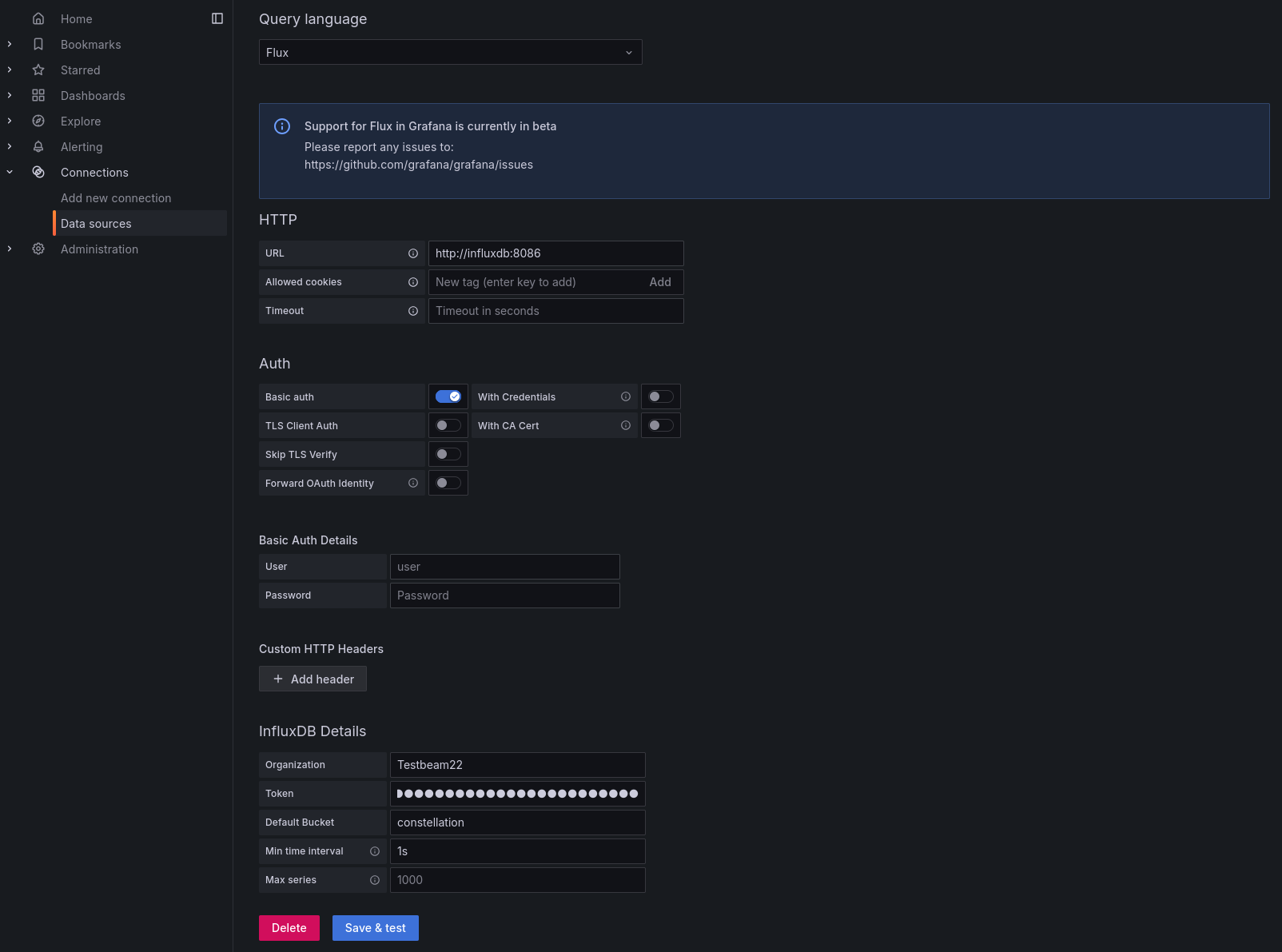Image resolution: width=1282 pixels, height=952 pixels.
Task: Click the Alerting bell icon
Action: point(38,146)
